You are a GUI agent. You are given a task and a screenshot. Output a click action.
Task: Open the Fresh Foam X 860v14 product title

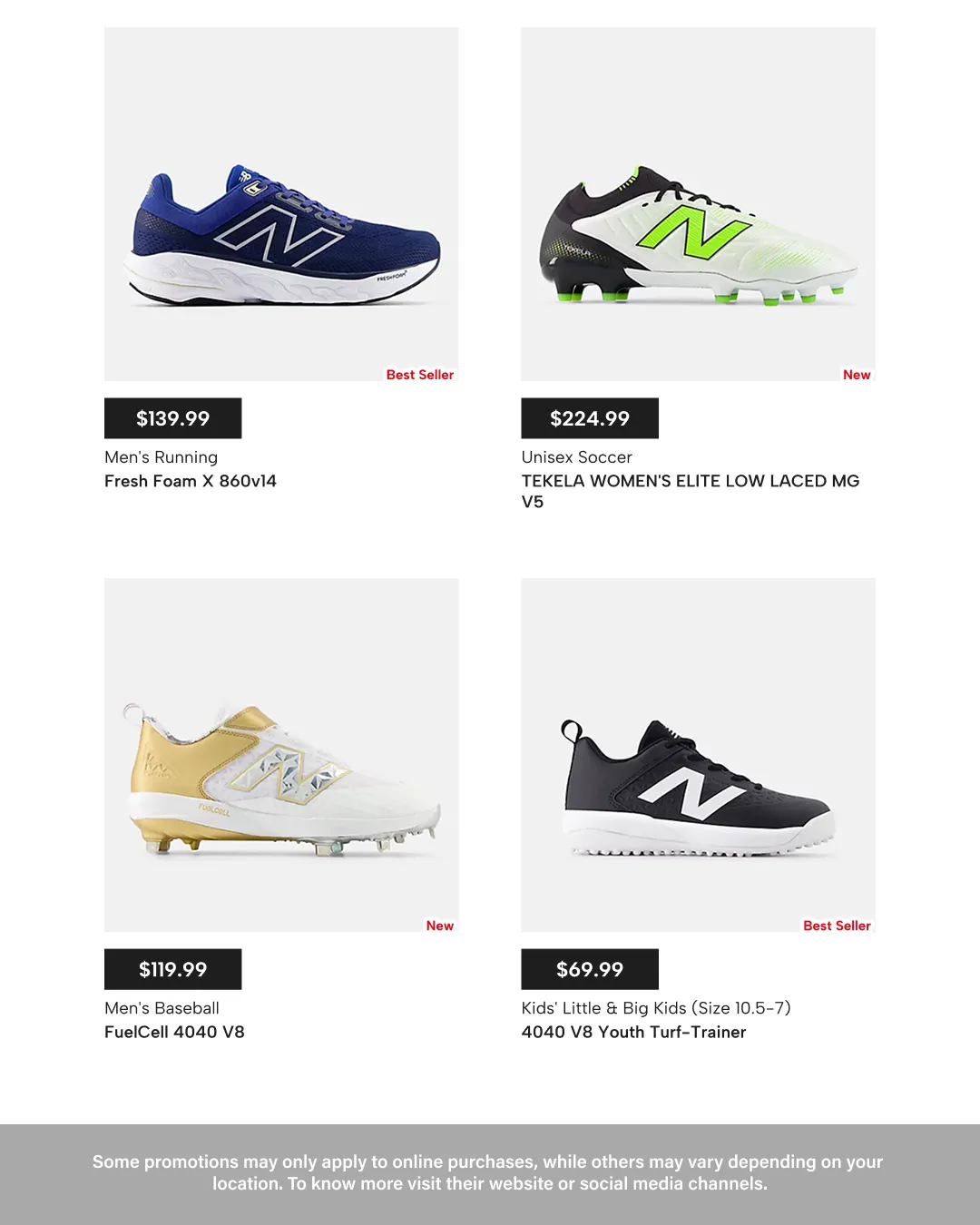[x=191, y=481]
